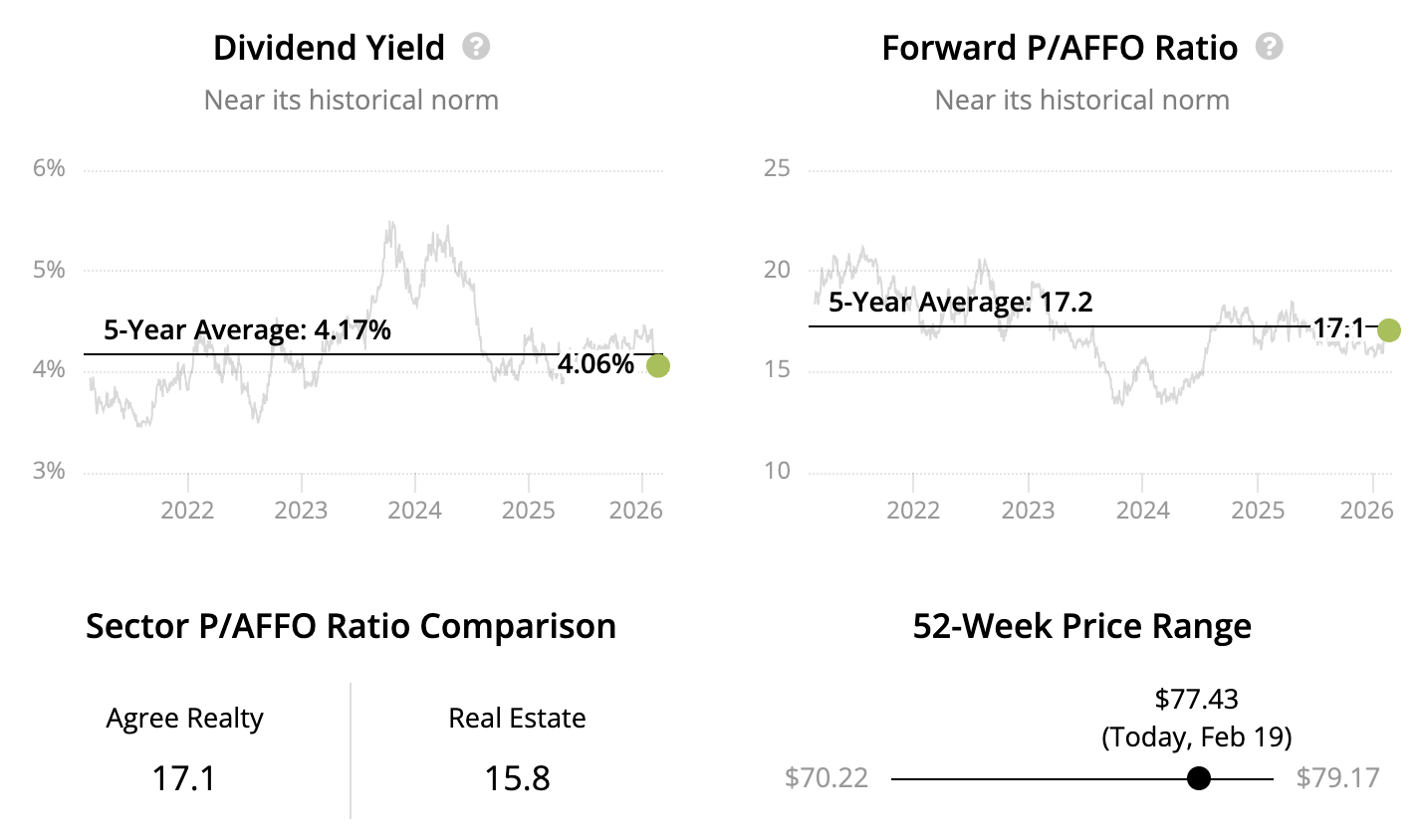Click the green current-value dot on P/AFFO chart
Image resolution: width=1424 pixels, height=840 pixels.
pos(1389,330)
